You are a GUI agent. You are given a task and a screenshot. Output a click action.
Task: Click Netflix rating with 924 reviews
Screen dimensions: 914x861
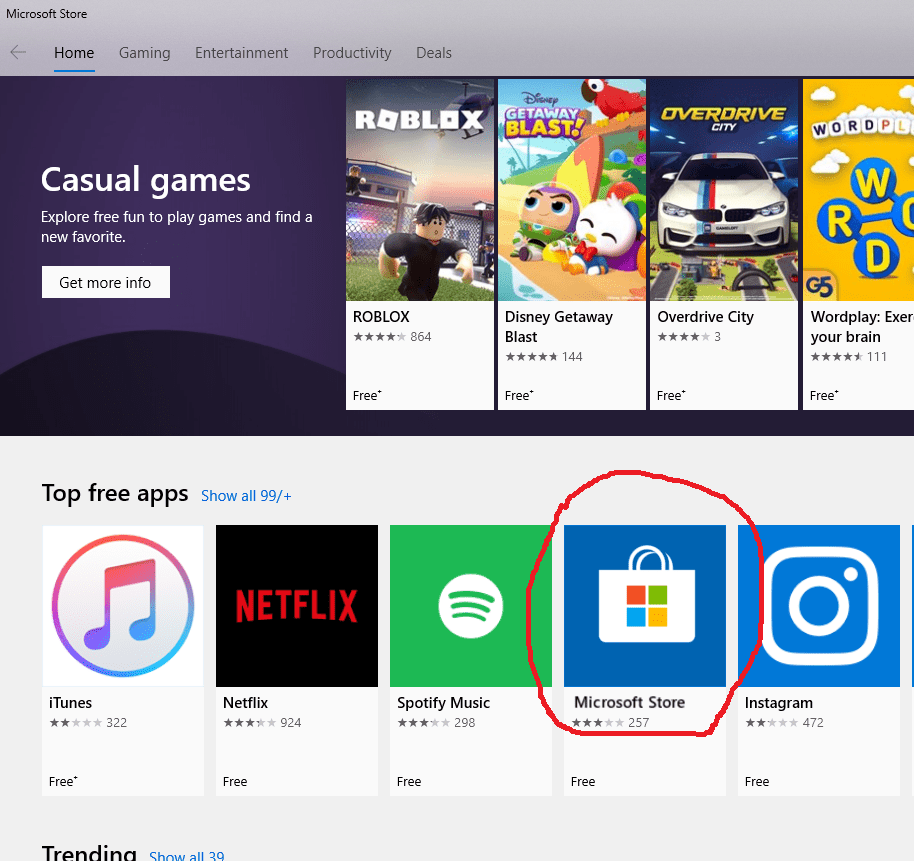tap(262, 722)
